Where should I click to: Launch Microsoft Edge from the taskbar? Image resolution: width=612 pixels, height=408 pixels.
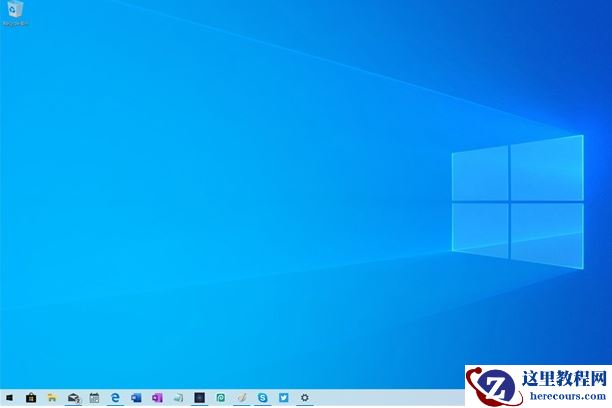point(115,398)
